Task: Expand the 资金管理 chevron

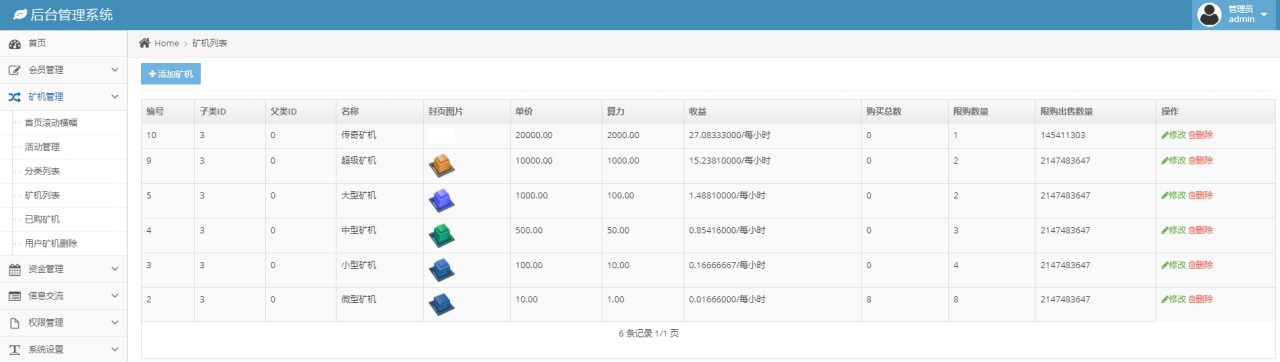Action: click(x=115, y=269)
